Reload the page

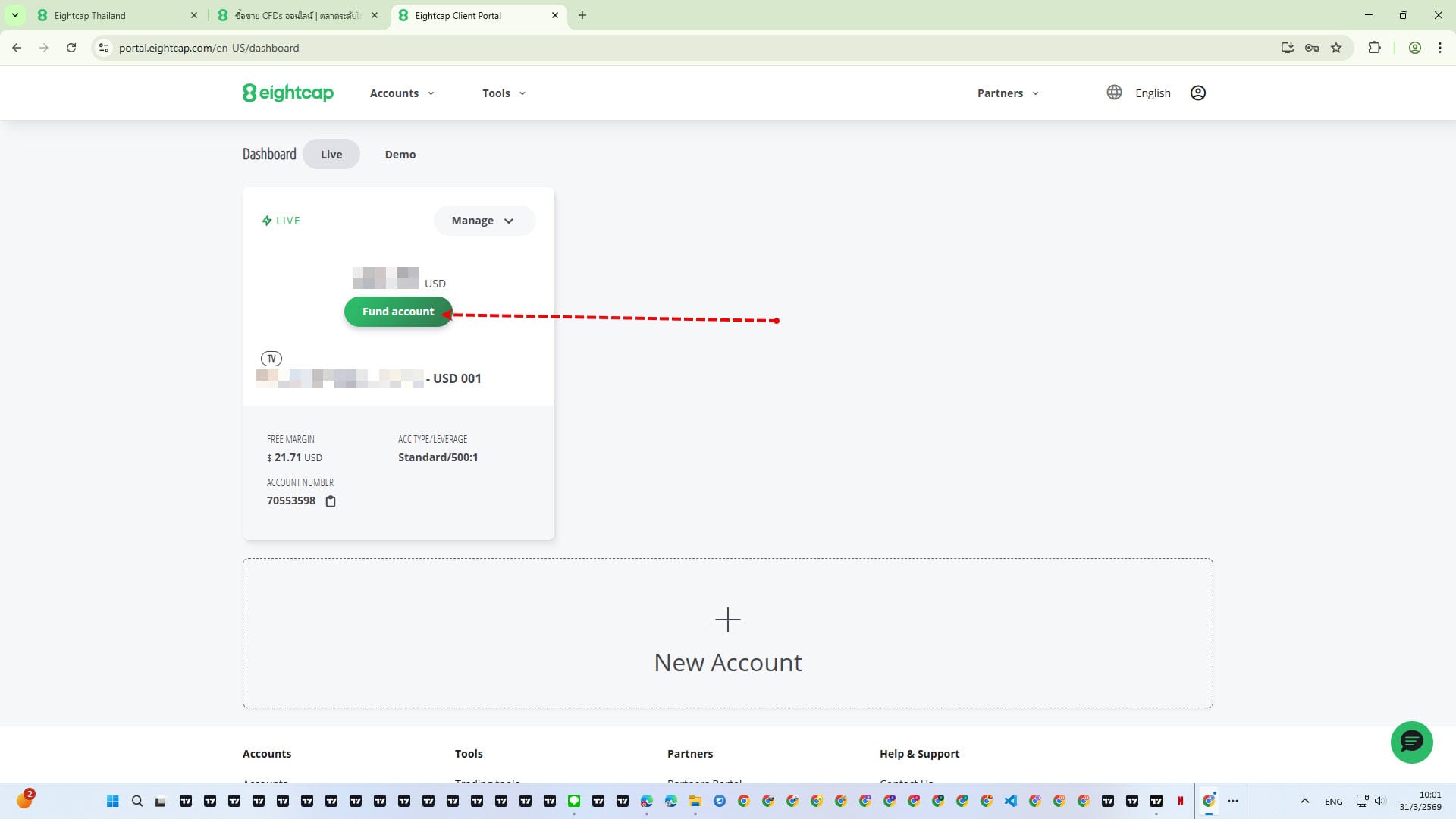(x=71, y=48)
